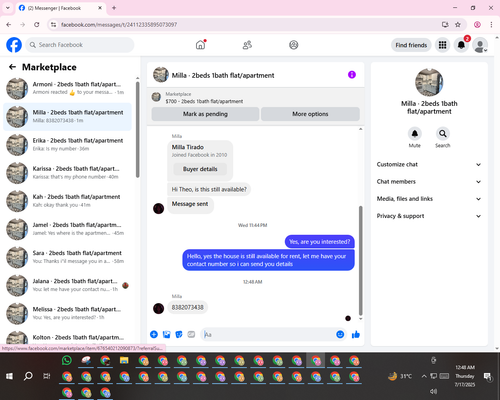Open conversation information purple icon
This screenshot has width=500, height=400.
pos(352,75)
